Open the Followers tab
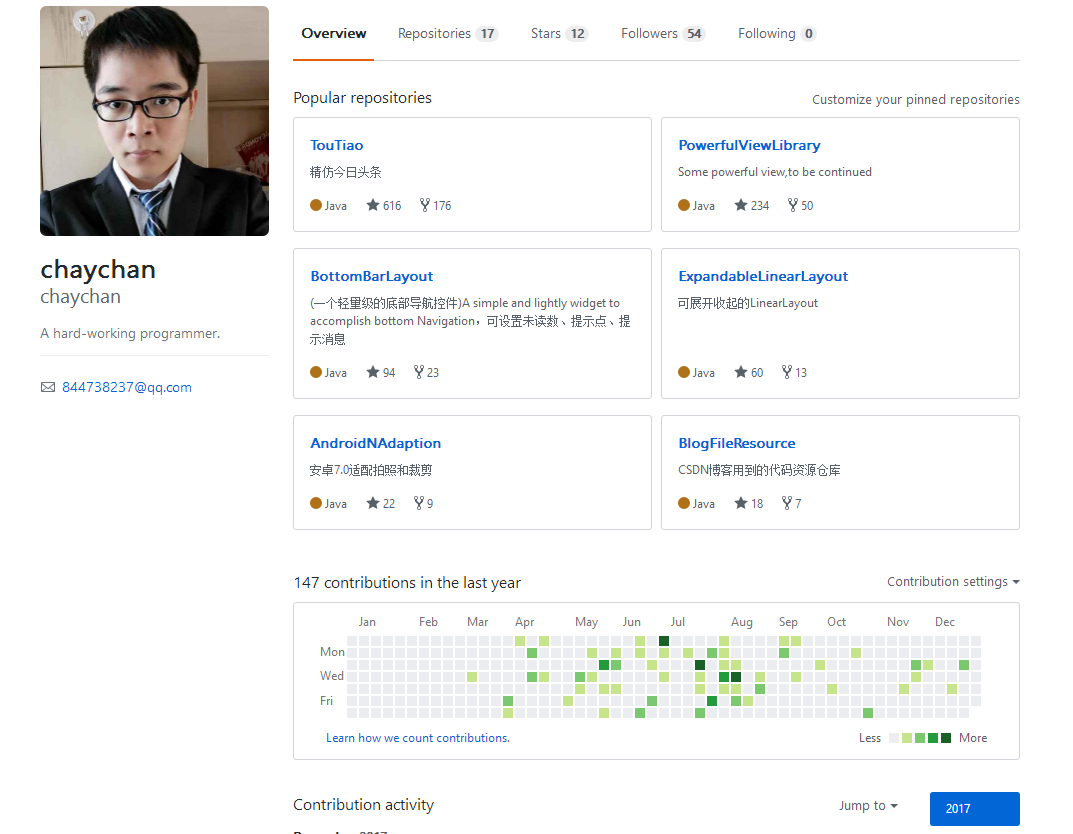 point(662,34)
